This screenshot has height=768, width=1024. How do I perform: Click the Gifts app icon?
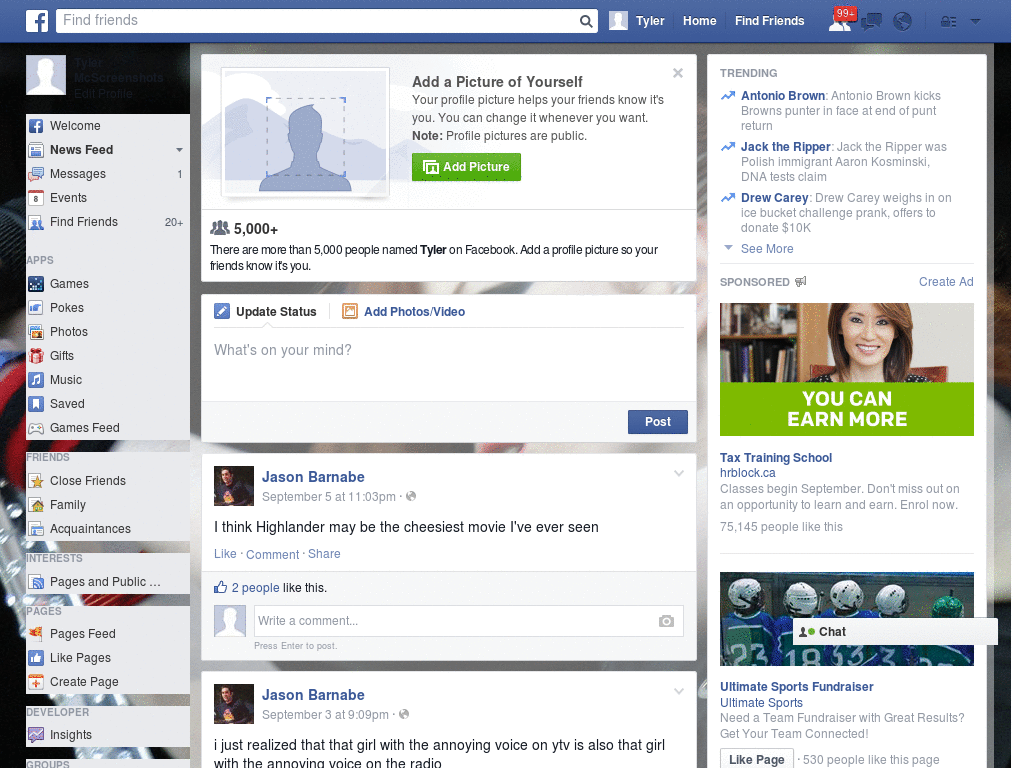tap(36, 356)
